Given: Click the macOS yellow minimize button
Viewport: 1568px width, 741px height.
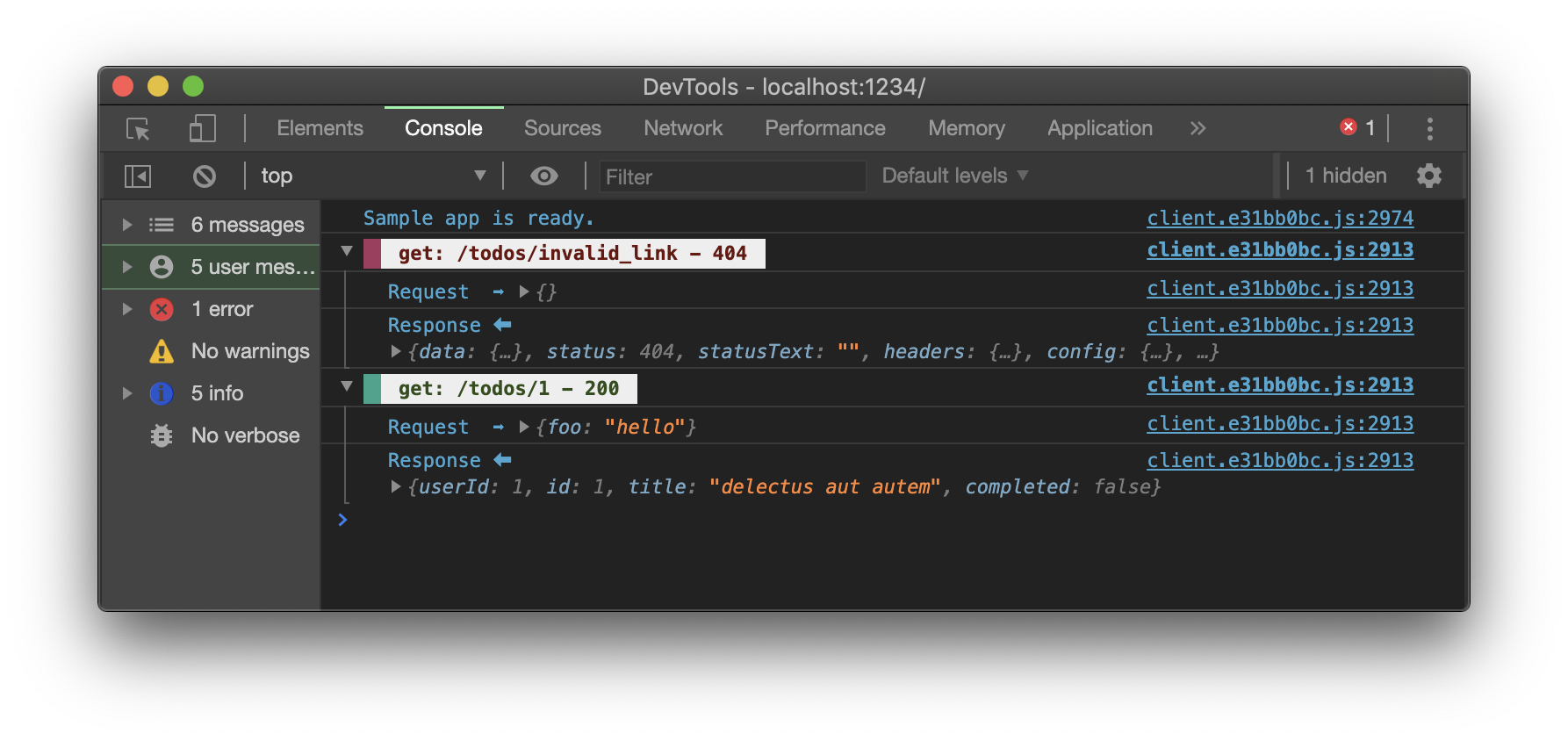Looking at the screenshot, I should click(158, 86).
